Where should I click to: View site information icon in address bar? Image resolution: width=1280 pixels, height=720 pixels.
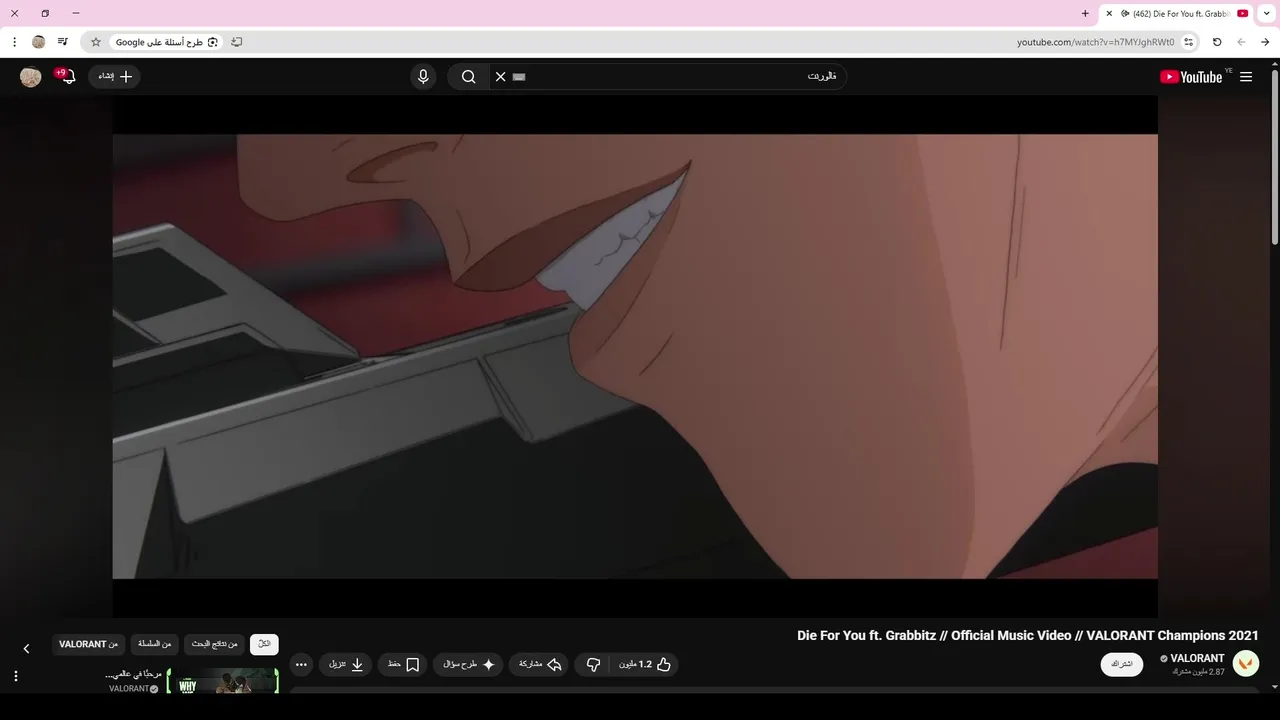coord(1189,42)
